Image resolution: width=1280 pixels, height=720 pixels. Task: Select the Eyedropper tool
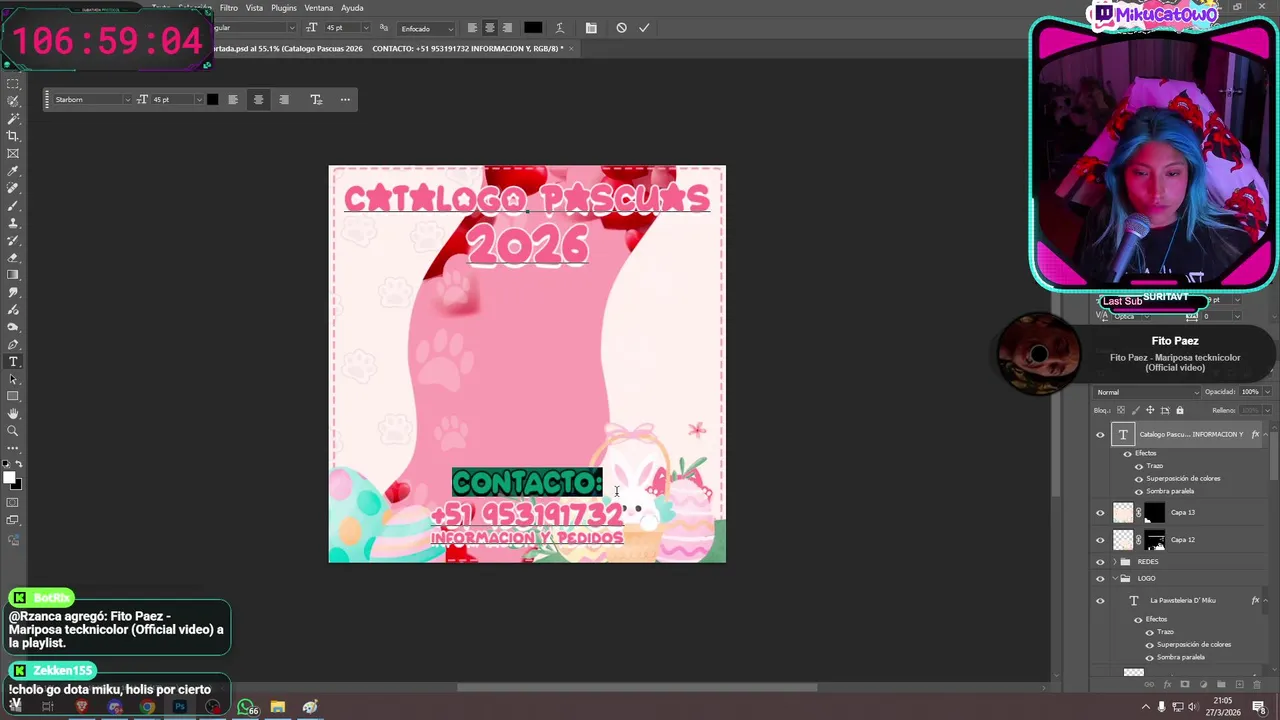(13, 171)
